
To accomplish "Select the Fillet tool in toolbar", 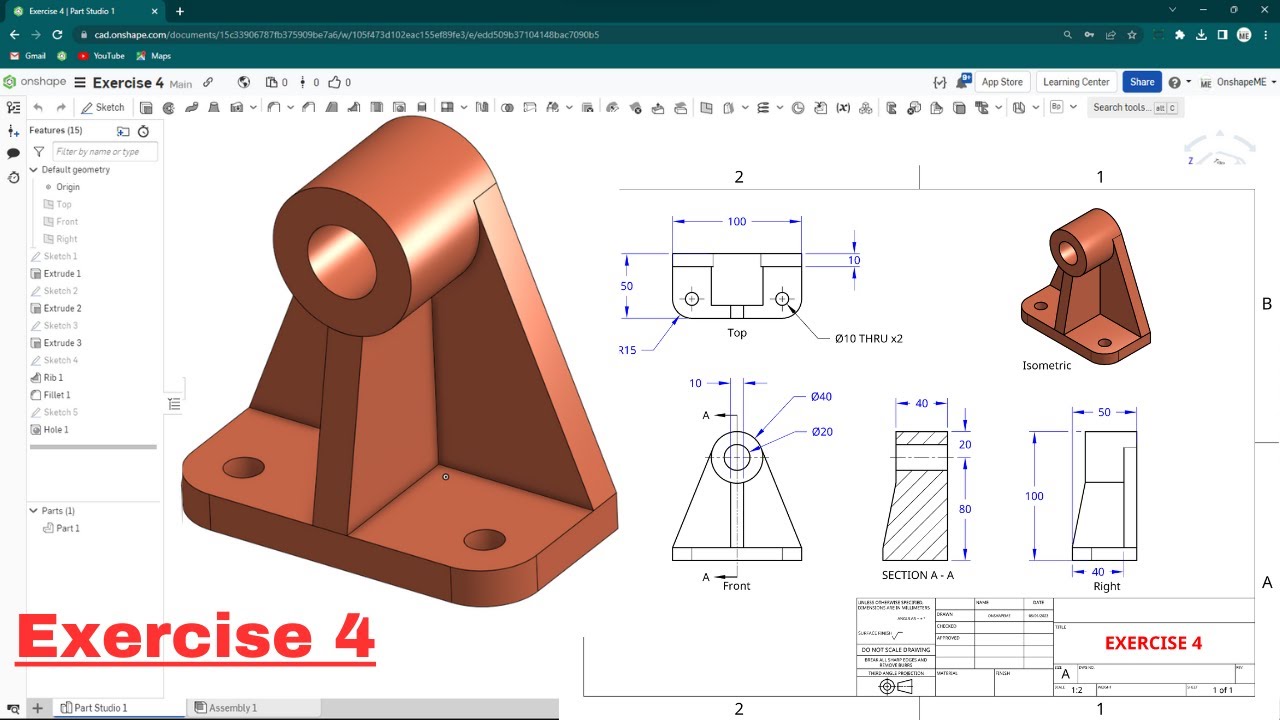I will point(274,107).
